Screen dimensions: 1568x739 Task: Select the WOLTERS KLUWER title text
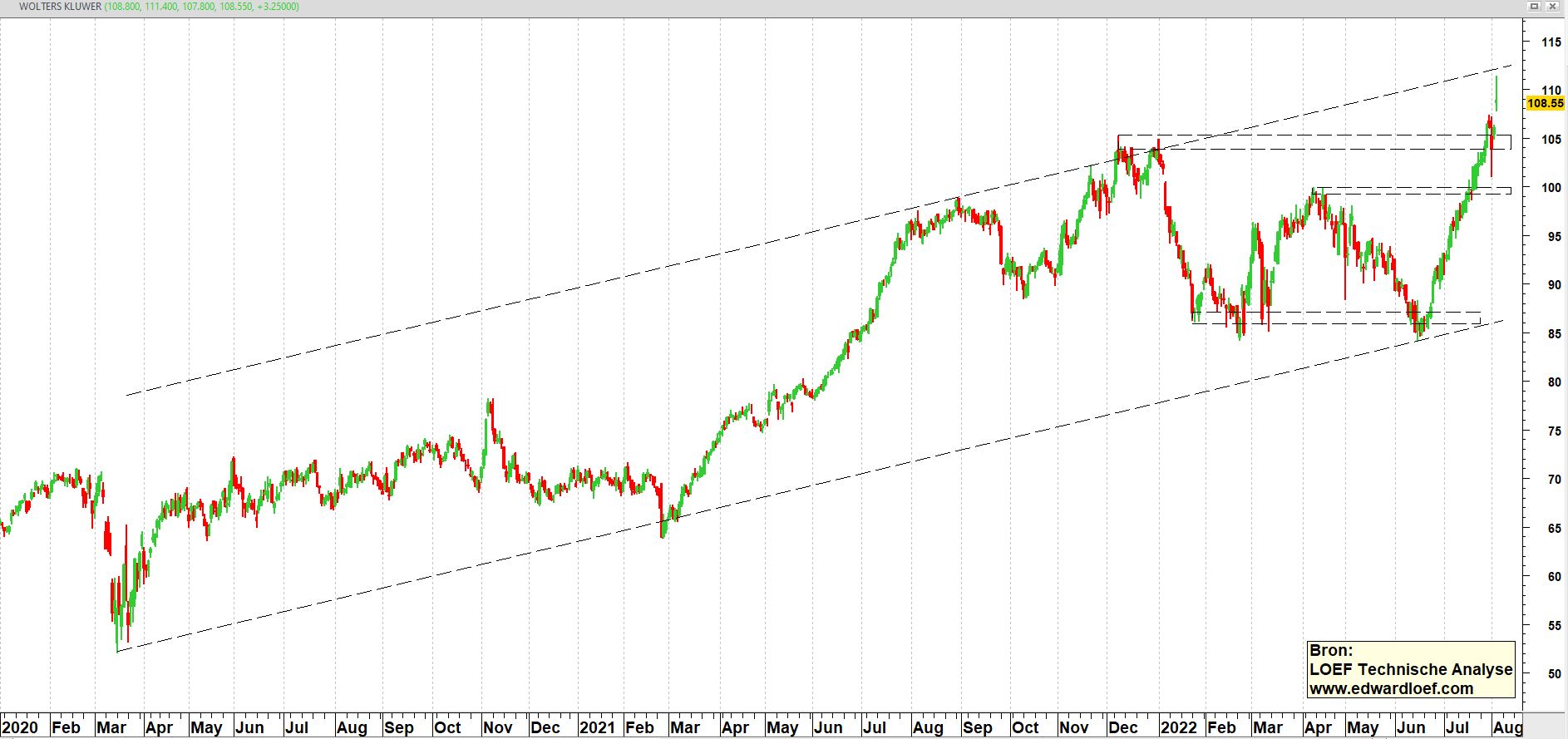coord(60,7)
